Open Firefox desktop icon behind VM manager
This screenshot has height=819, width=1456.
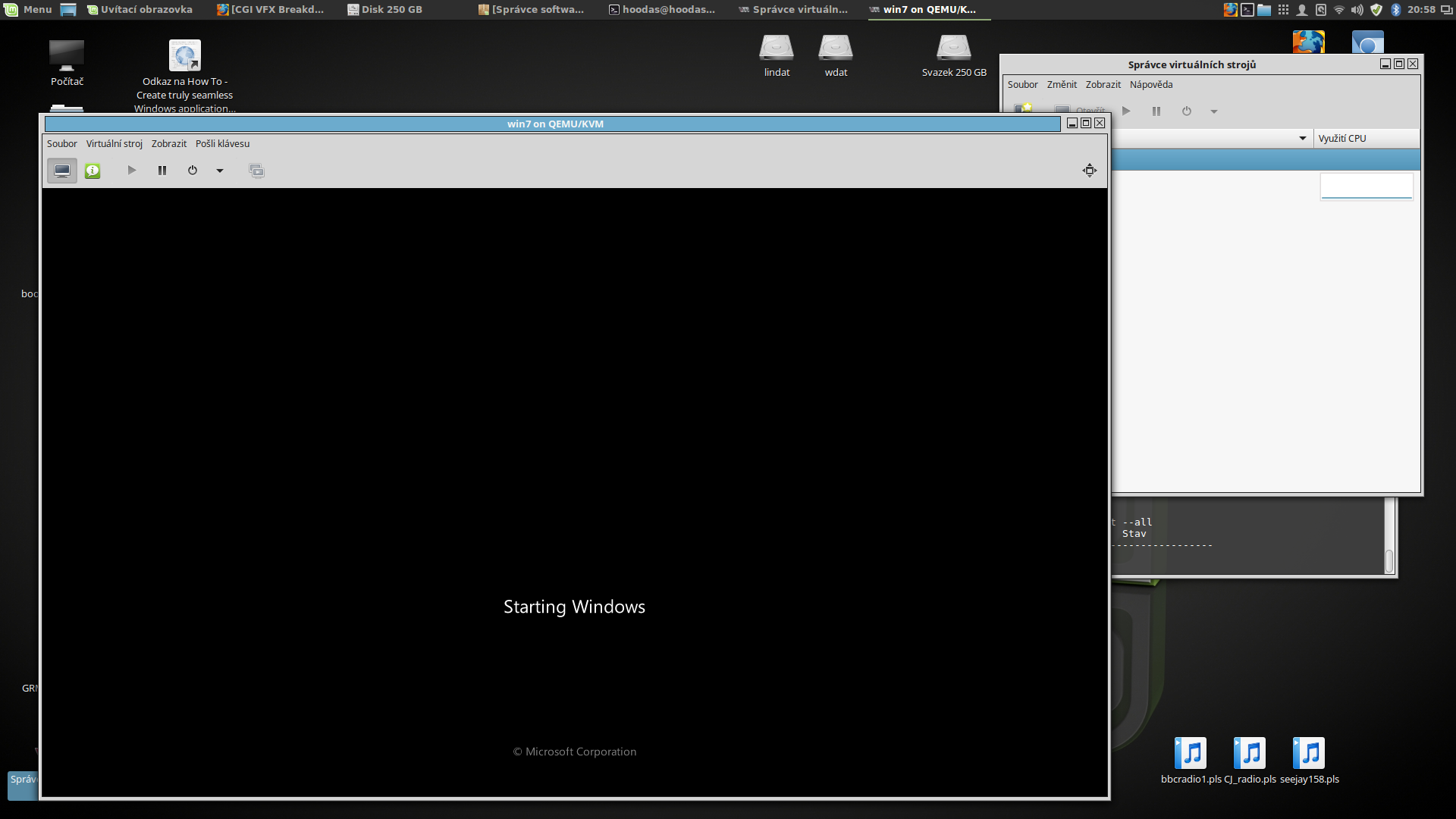1309,42
